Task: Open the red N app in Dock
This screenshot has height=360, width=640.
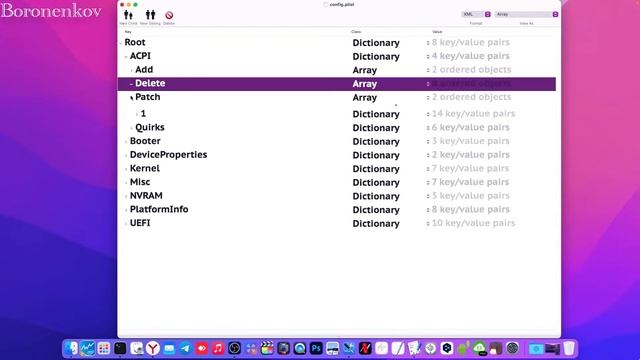Action: click(365, 348)
